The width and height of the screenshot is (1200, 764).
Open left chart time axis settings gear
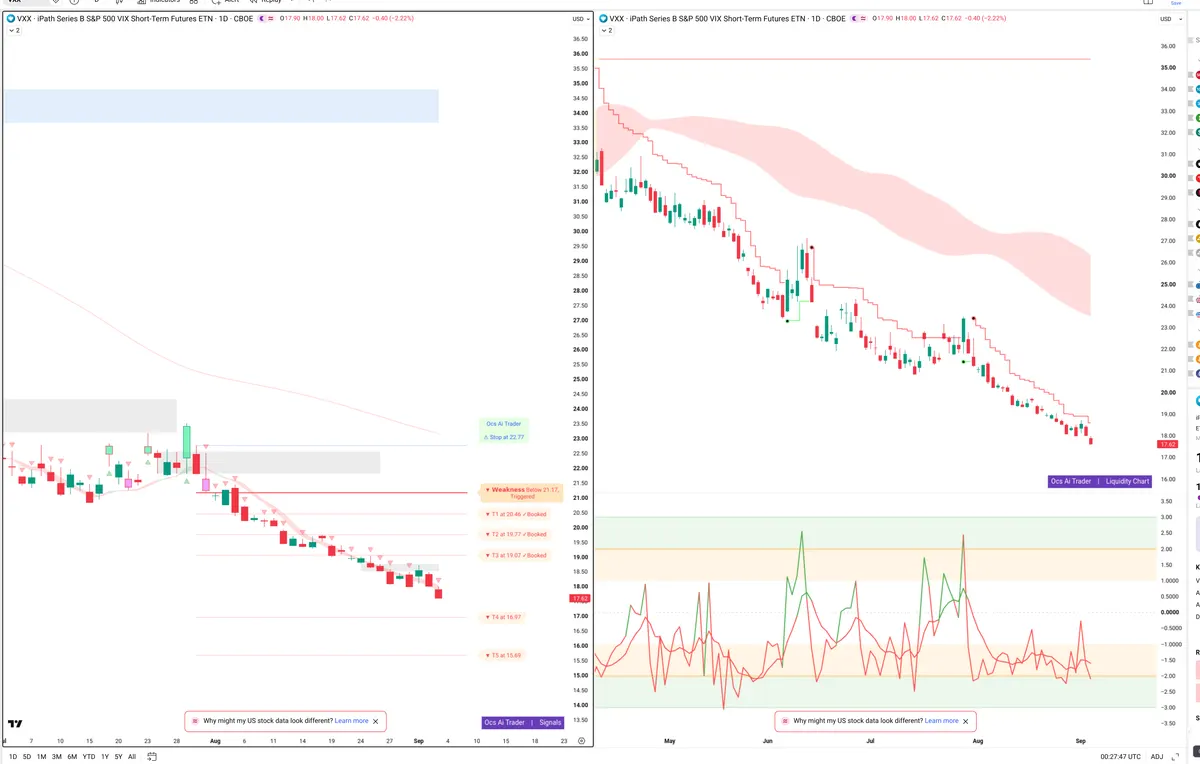pyautogui.click(x=581, y=741)
